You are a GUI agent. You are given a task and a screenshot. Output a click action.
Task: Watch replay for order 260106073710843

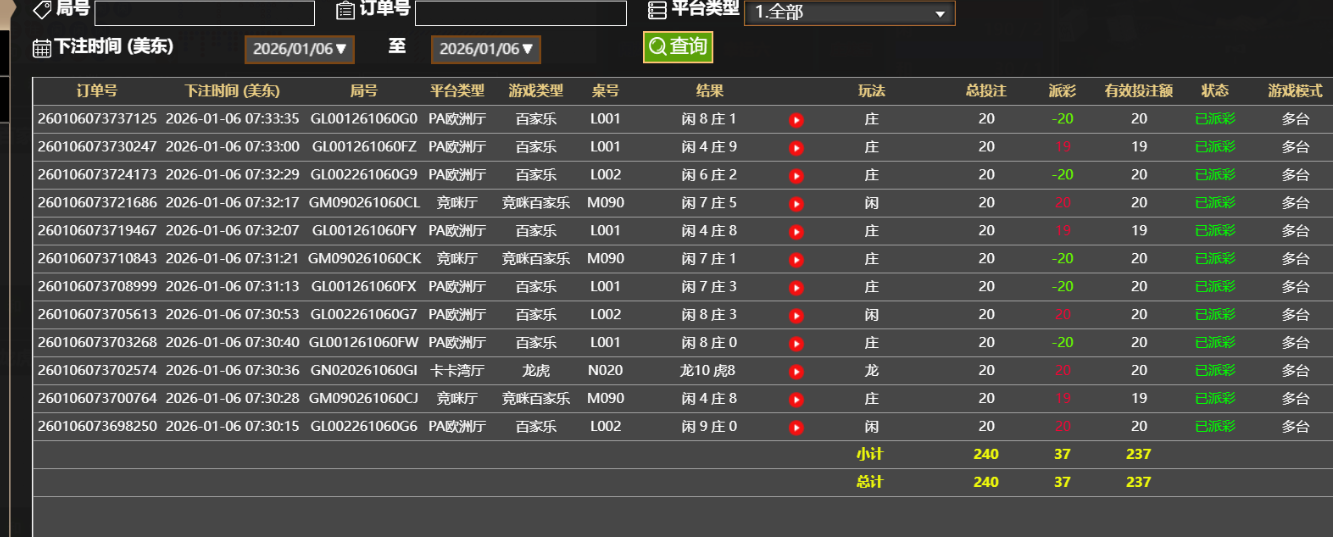[796, 260]
